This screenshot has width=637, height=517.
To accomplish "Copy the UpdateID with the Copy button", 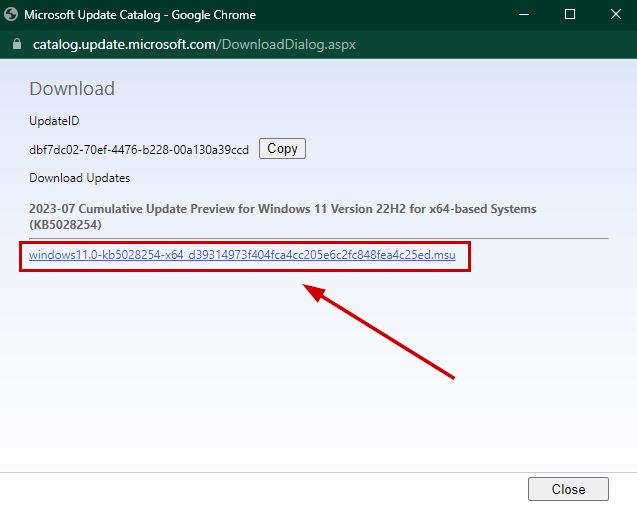I will point(282,149).
